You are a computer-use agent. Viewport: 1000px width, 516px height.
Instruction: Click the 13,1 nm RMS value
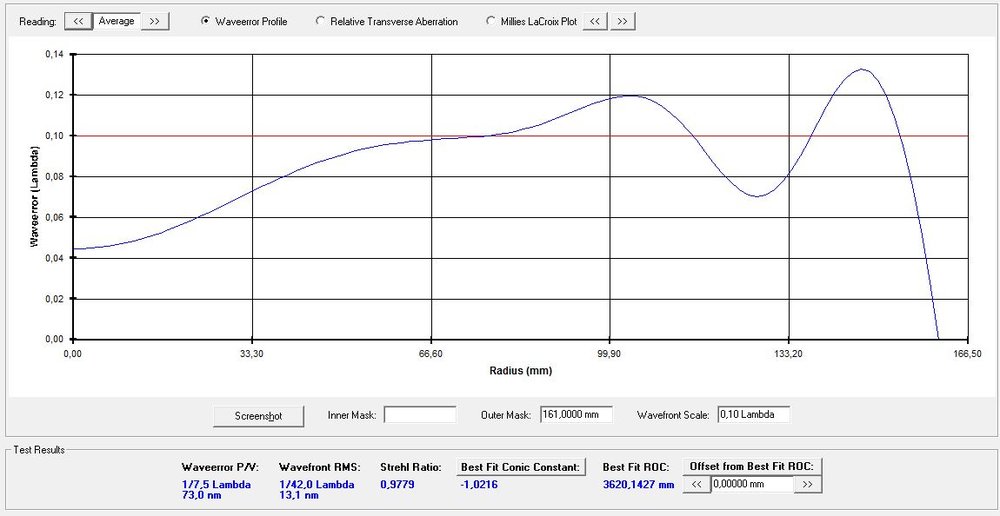(298, 495)
